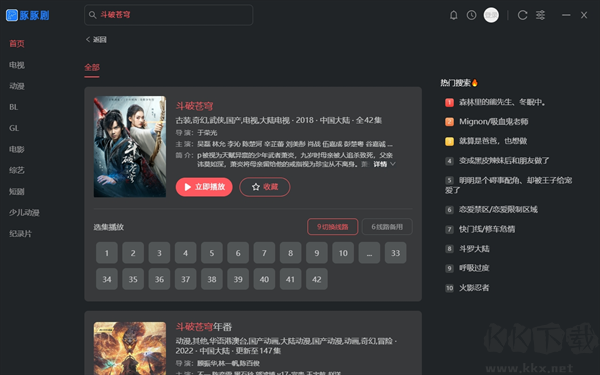600x375 pixels.
Task: Open hot search 呼吸过度
Action: [x=474, y=268]
